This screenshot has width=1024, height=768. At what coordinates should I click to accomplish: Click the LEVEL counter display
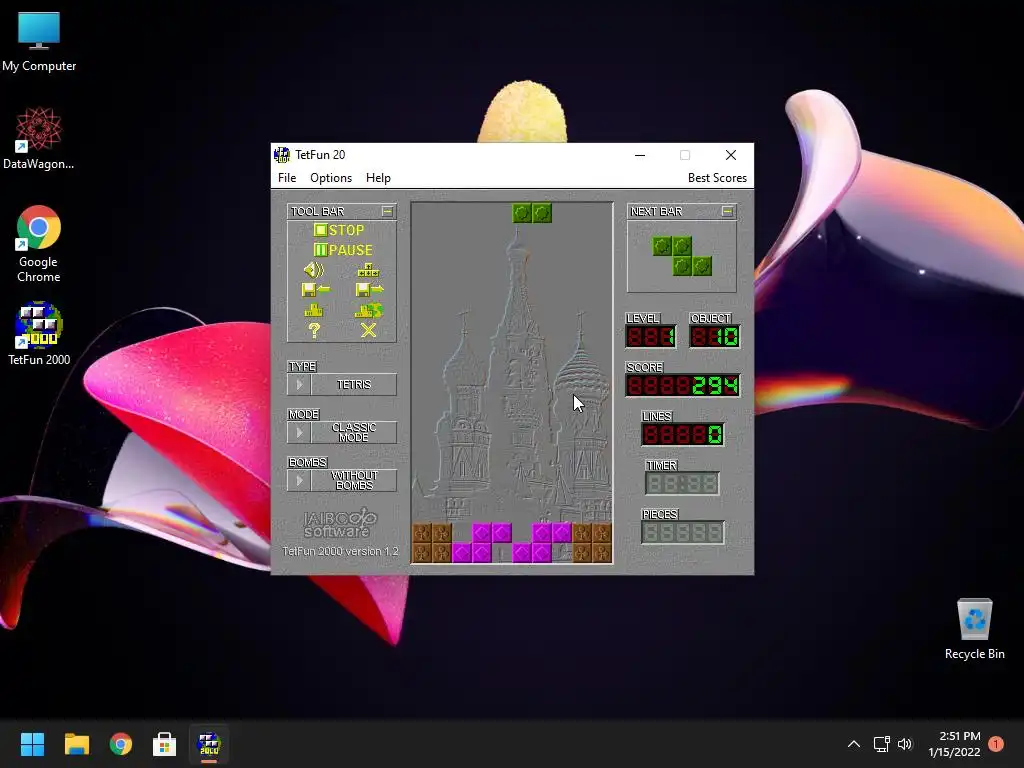(x=650, y=337)
